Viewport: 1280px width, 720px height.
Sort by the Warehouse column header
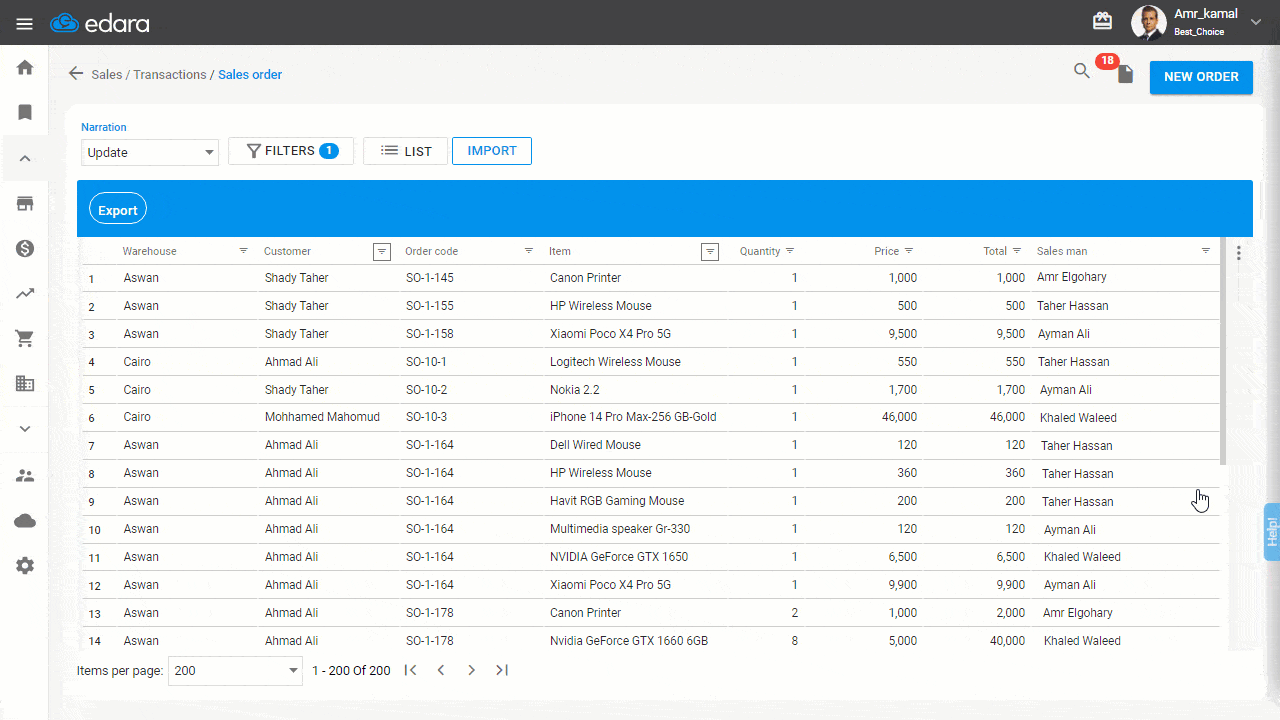pos(149,252)
